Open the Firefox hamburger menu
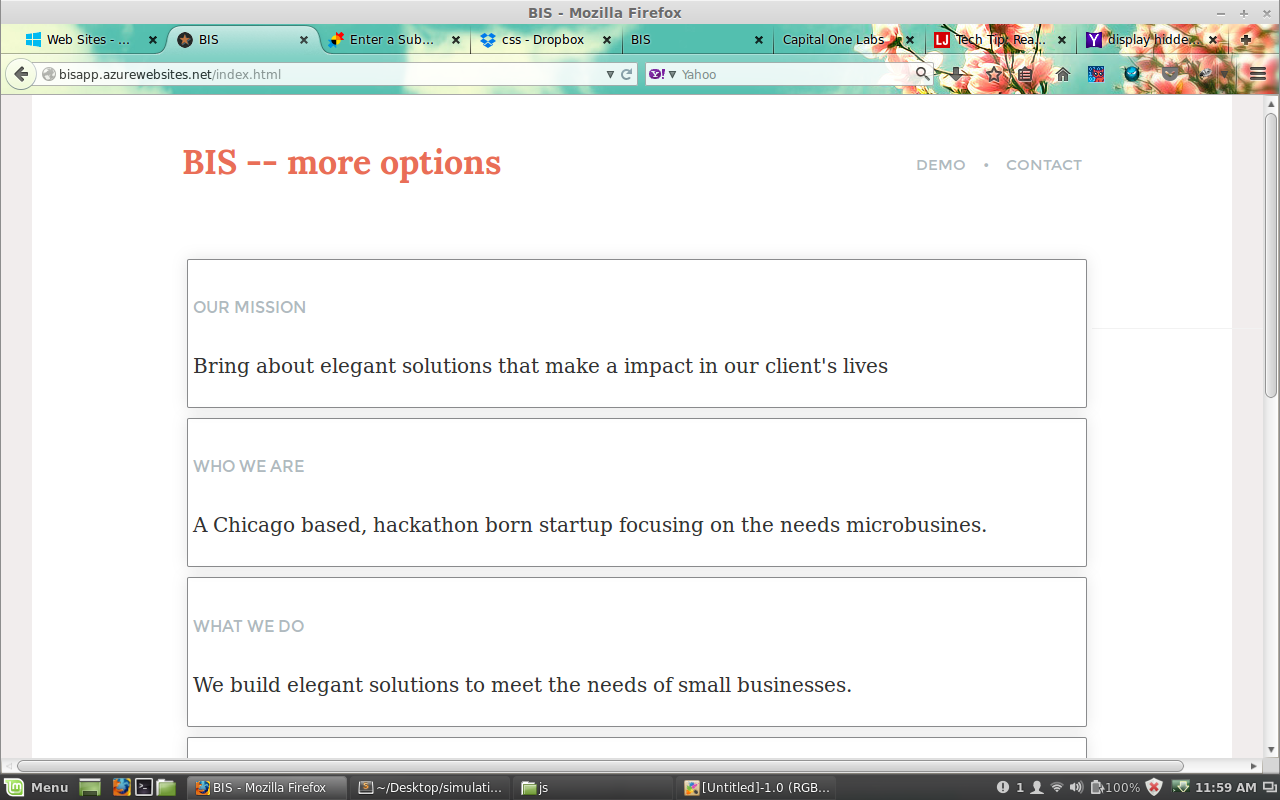Viewport: 1280px width, 800px height. point(1258,74)
